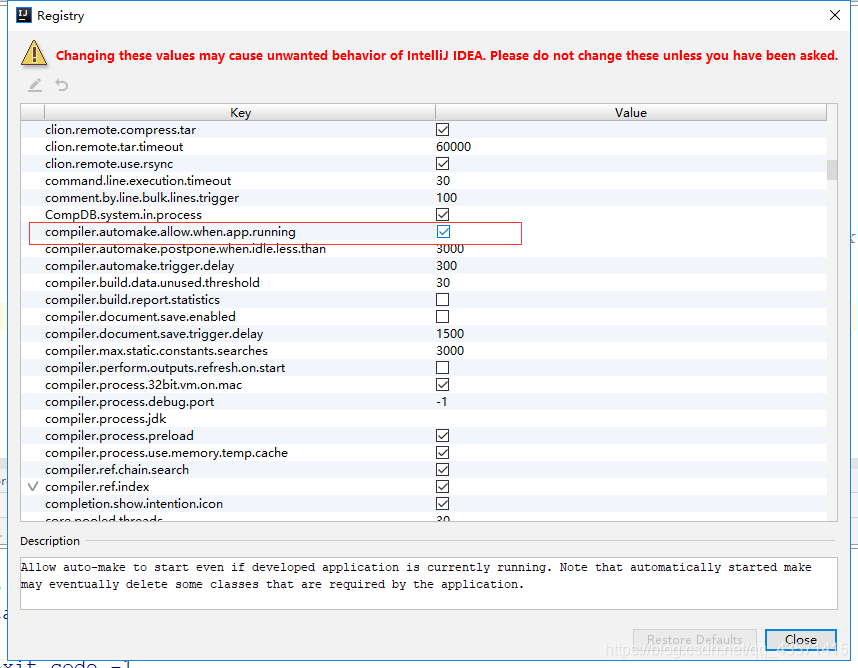The height and width of the screenshot is (668, 858).
Task: Click value 1500 for save.trigger.delay
Action: click(450, 334)
